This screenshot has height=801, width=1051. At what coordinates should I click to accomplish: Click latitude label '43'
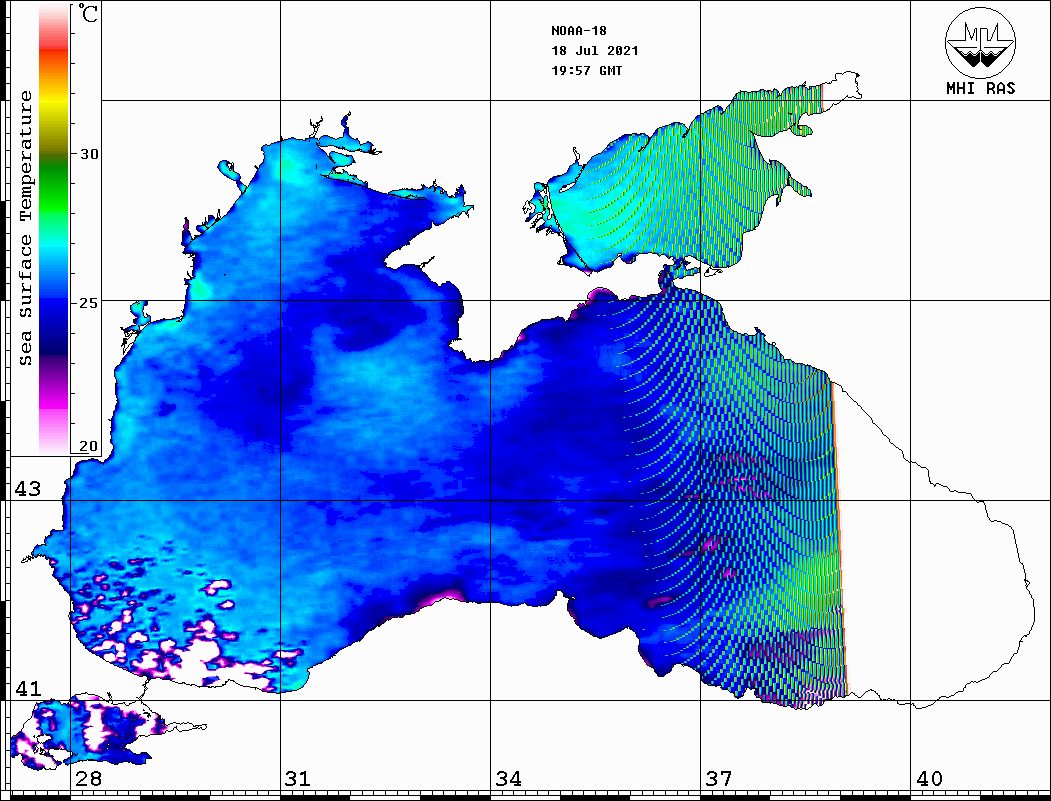pyautogui.click(x=27, y=489)
